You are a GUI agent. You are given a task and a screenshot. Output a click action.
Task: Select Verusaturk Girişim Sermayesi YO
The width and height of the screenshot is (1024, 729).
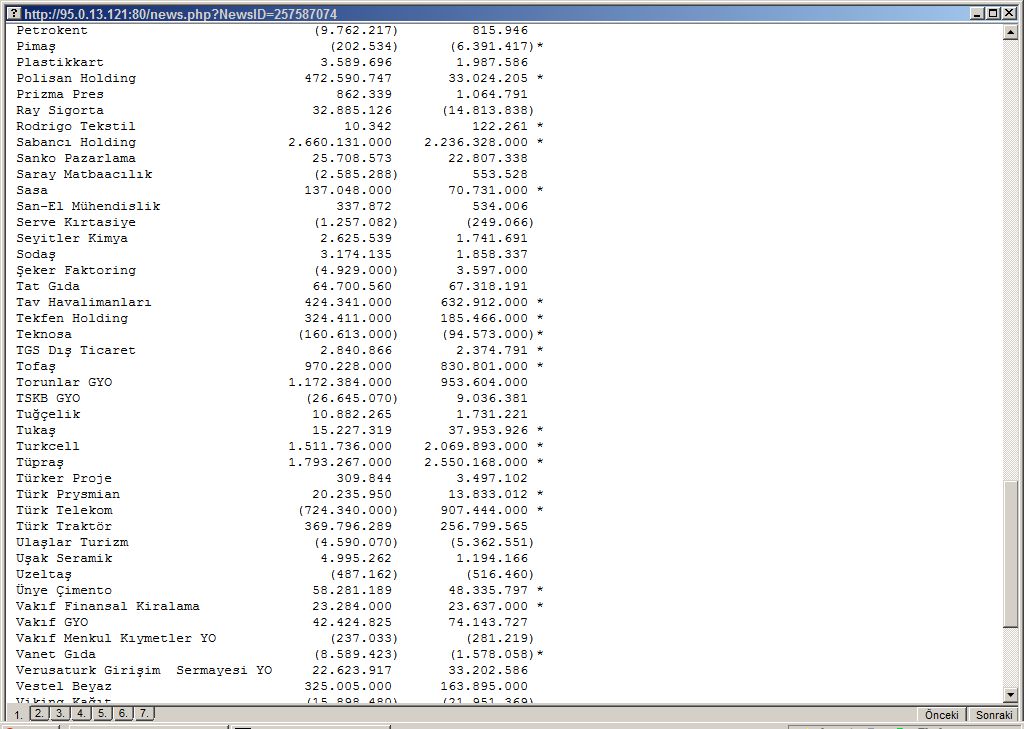coord(144,670)
